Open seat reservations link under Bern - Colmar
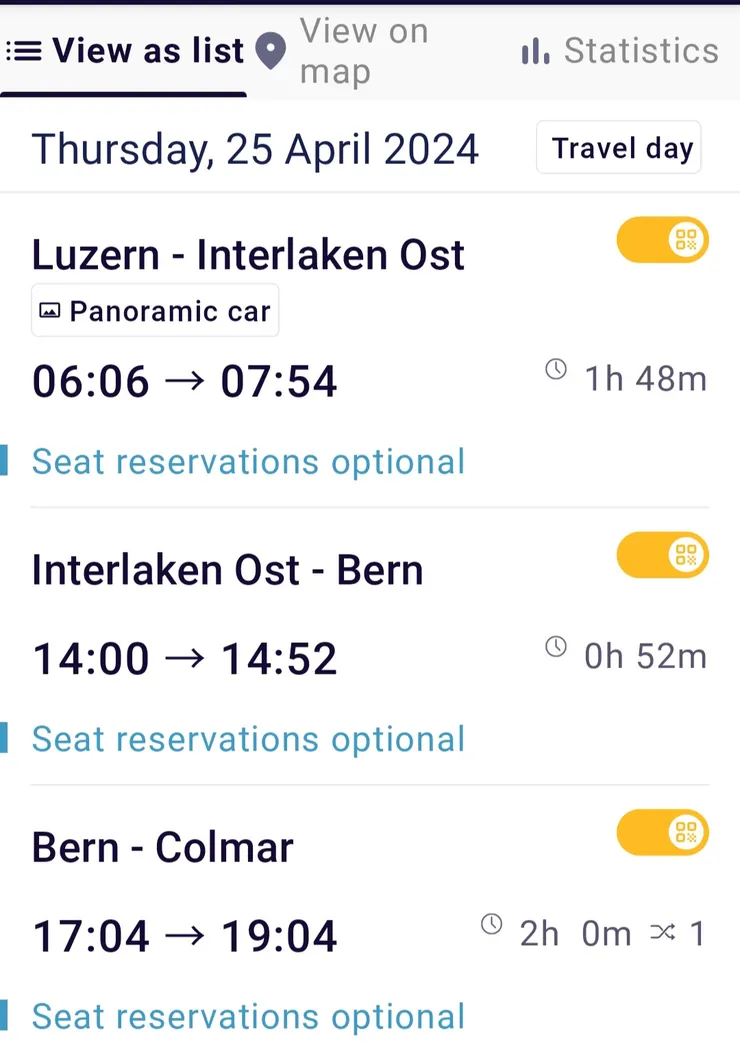This screenshot has width=740, height=1057. (248, 1016)
